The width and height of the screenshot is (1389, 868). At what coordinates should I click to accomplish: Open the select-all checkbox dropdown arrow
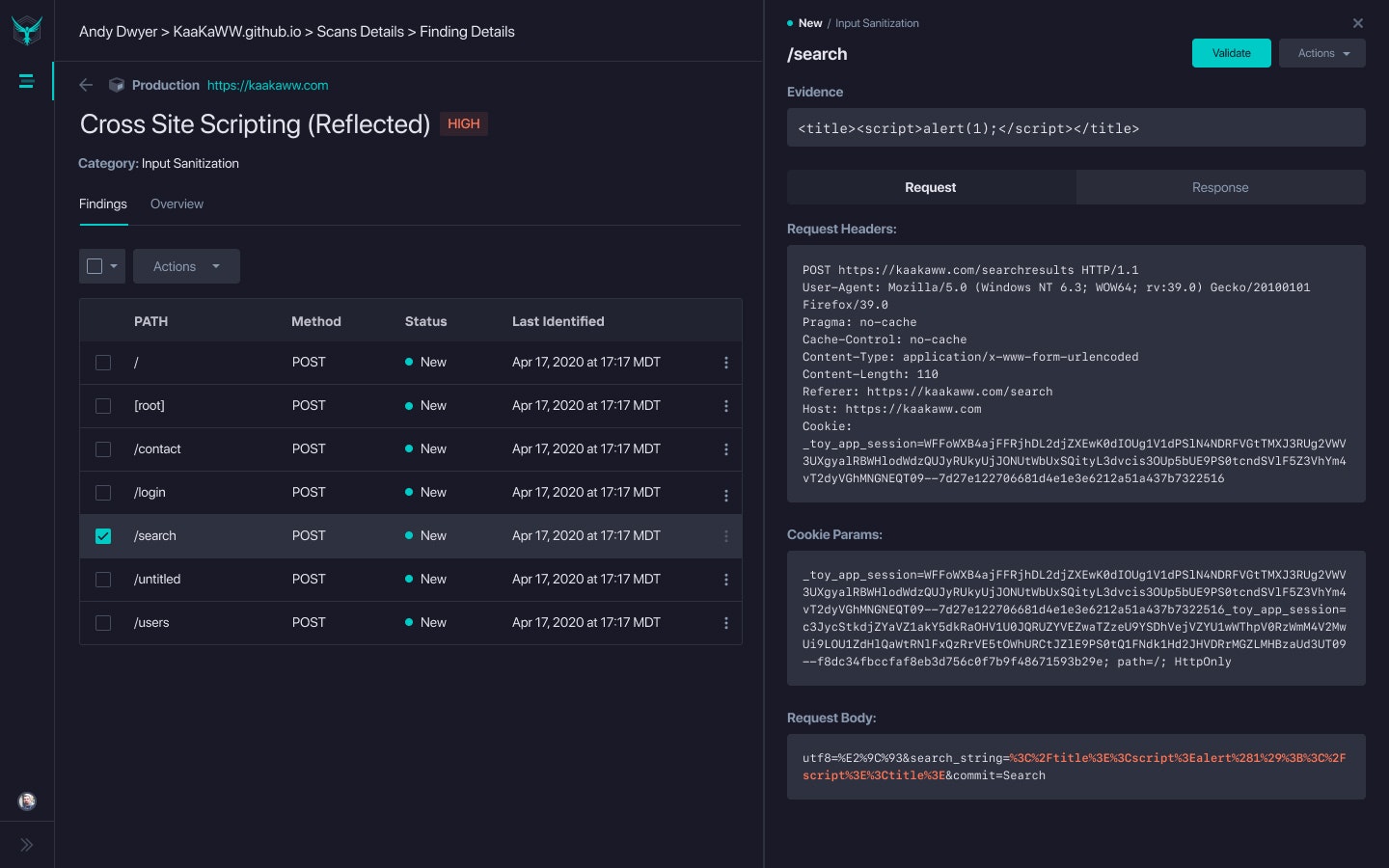pos(114,266)
